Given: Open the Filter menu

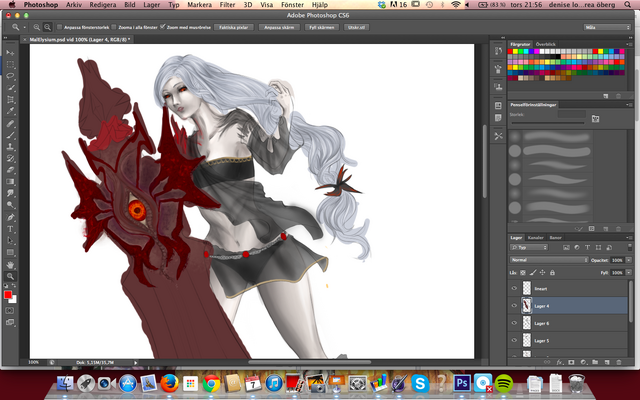Looking at the screenshot, I should [227, 5].
